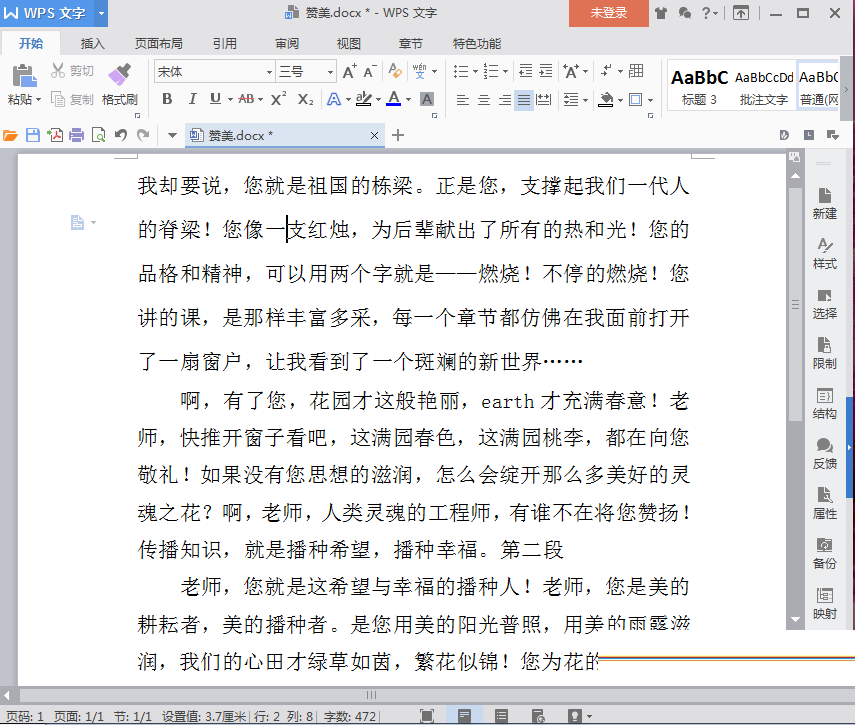Image resolution: width=855 pixels, height=725 pixels.
Task: Toggle strikethrough AB formatting
Action: [x=246, y=99]
